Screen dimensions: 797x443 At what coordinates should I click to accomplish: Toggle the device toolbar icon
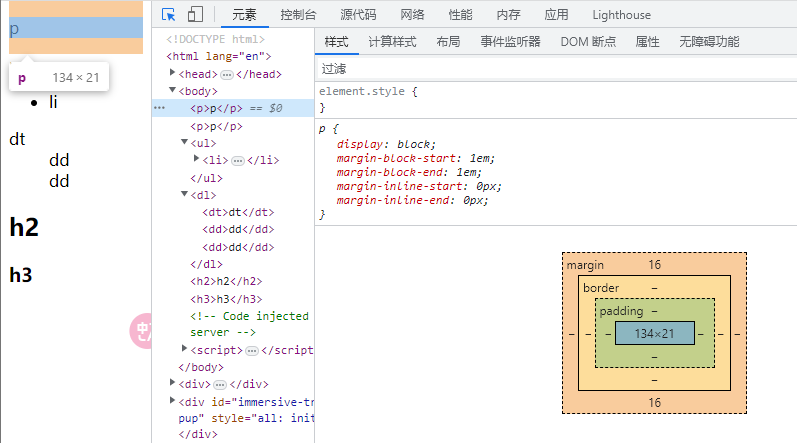pos(195,15)
